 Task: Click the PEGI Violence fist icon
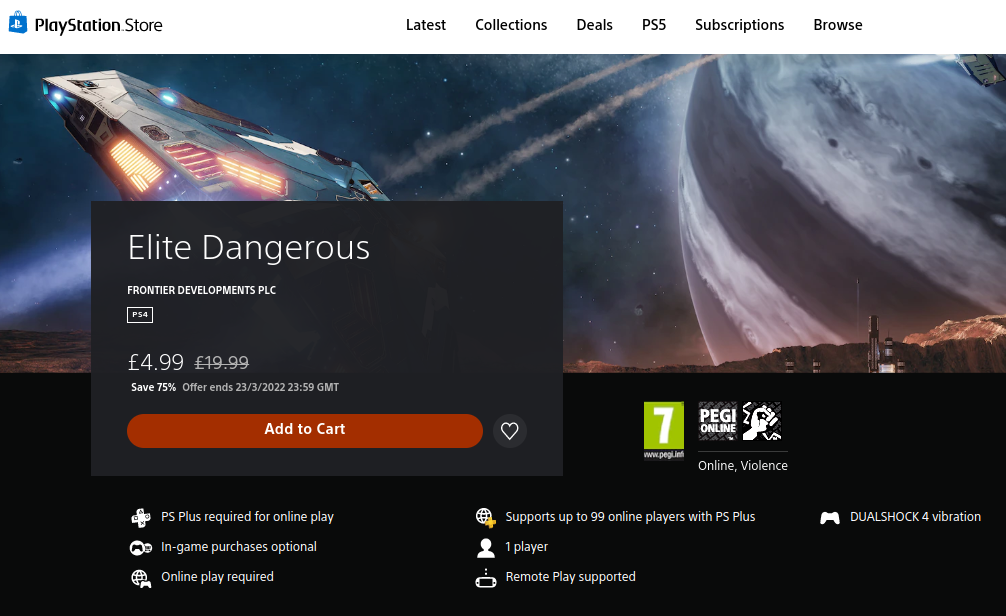[762, 421]
